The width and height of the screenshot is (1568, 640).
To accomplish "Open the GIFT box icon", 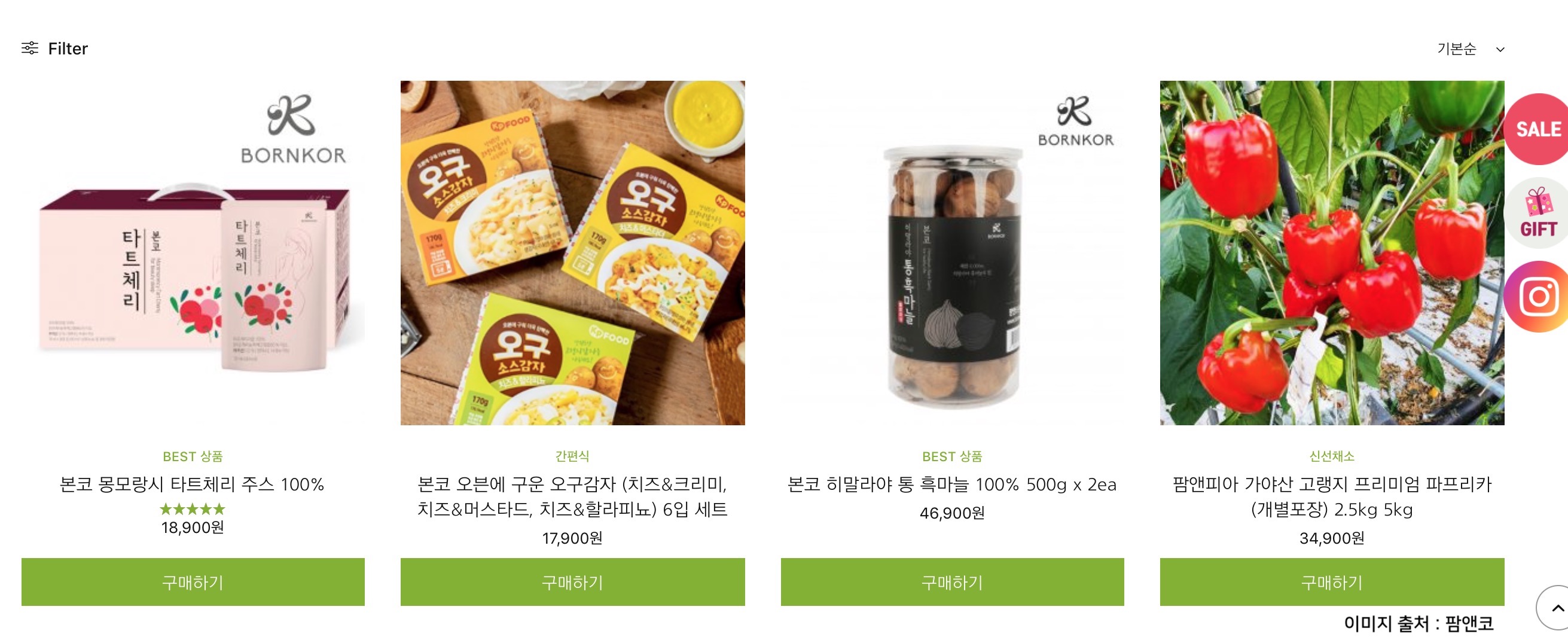I will pyautogui.click(x=1536, y=213).
